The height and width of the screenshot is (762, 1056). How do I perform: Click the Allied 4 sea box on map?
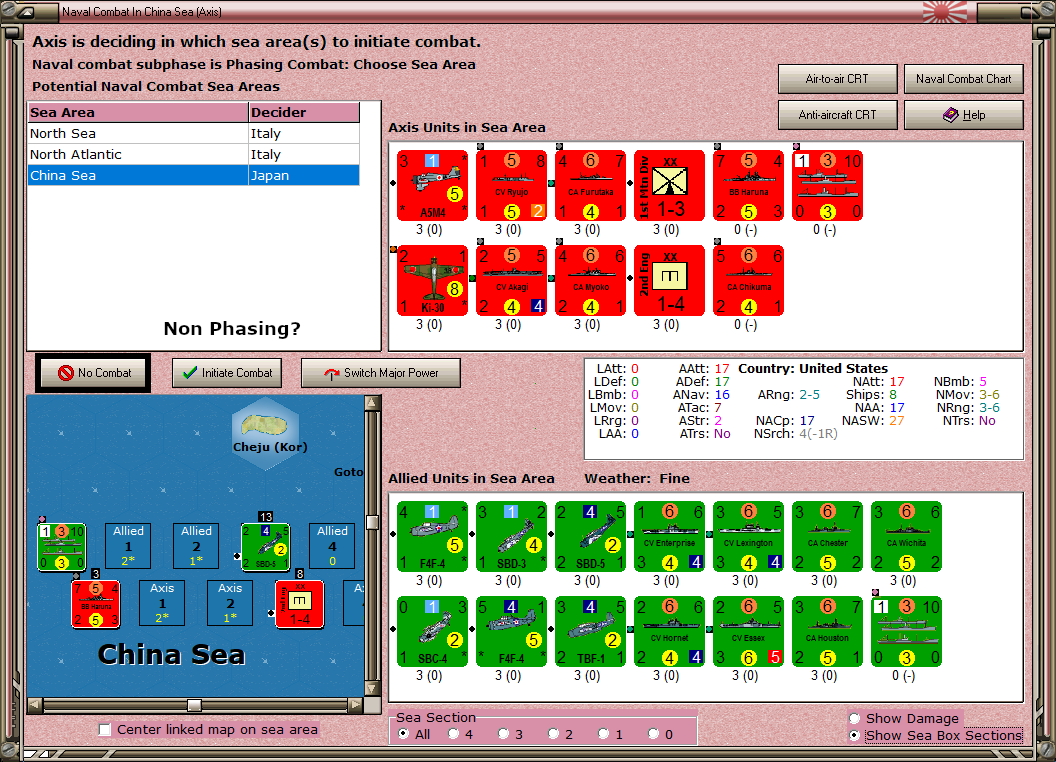click(332, 546)
